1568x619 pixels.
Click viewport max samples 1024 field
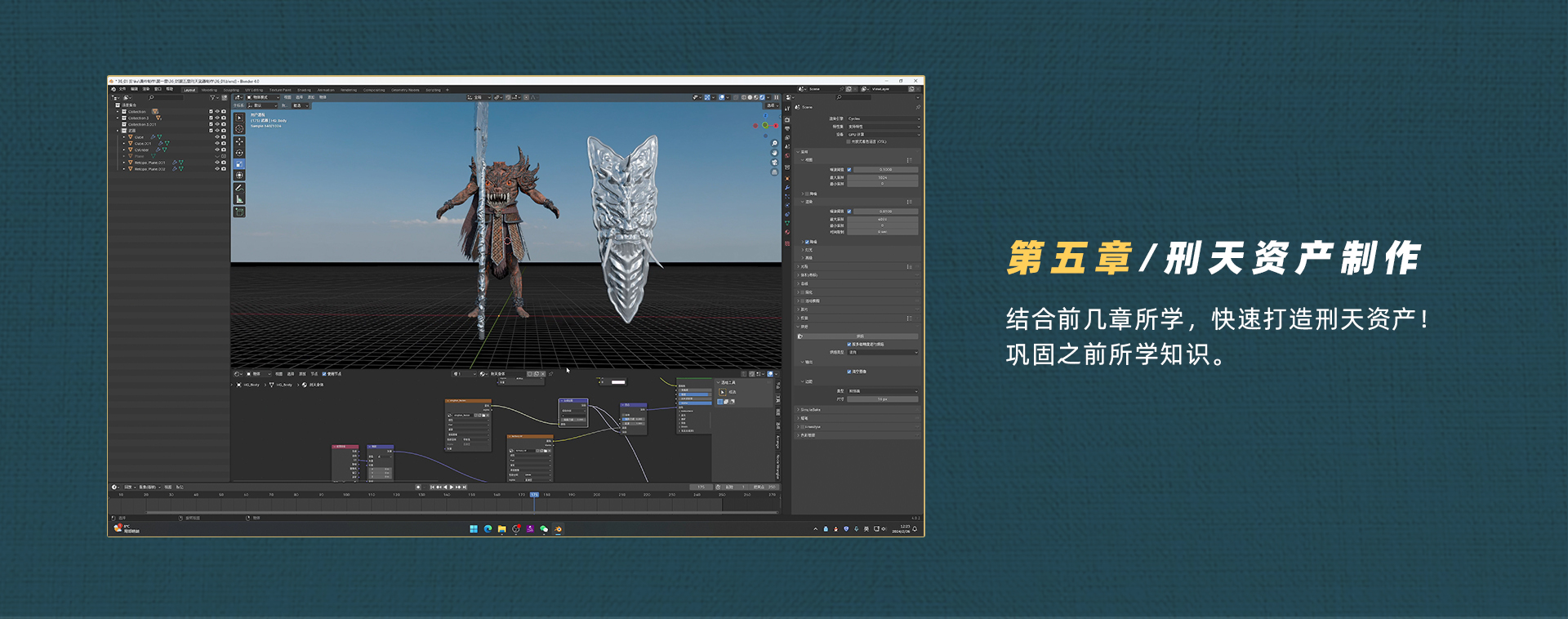coord(882,177)
